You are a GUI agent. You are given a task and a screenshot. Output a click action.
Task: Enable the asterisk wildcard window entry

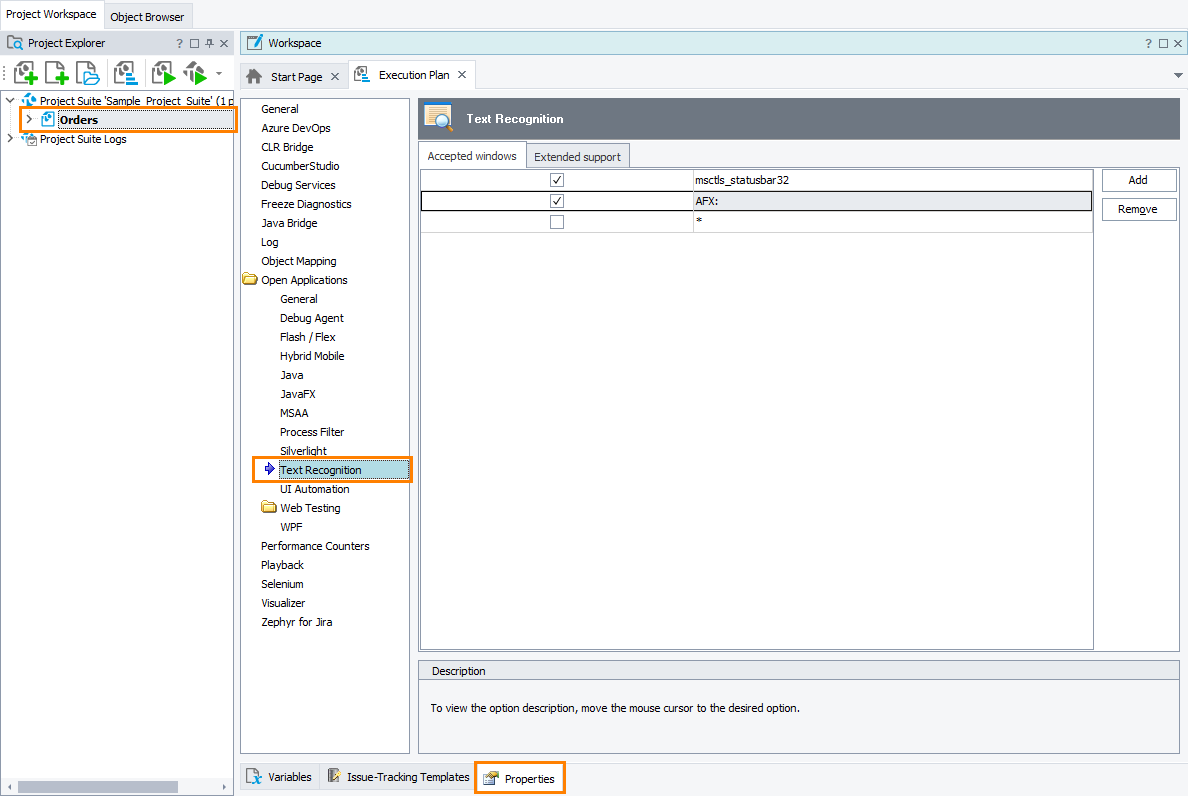coord(557,221)
